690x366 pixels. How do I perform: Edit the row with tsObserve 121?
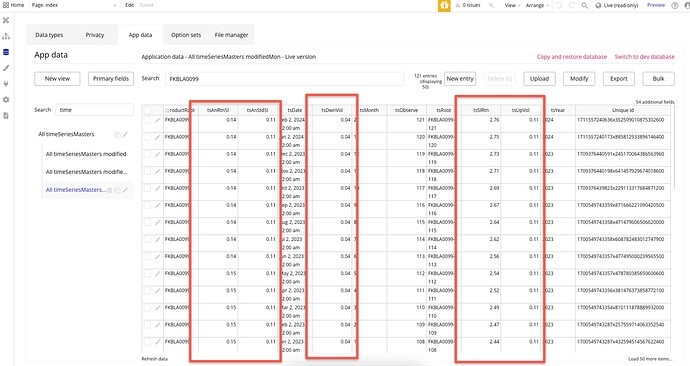pos(158,120)
